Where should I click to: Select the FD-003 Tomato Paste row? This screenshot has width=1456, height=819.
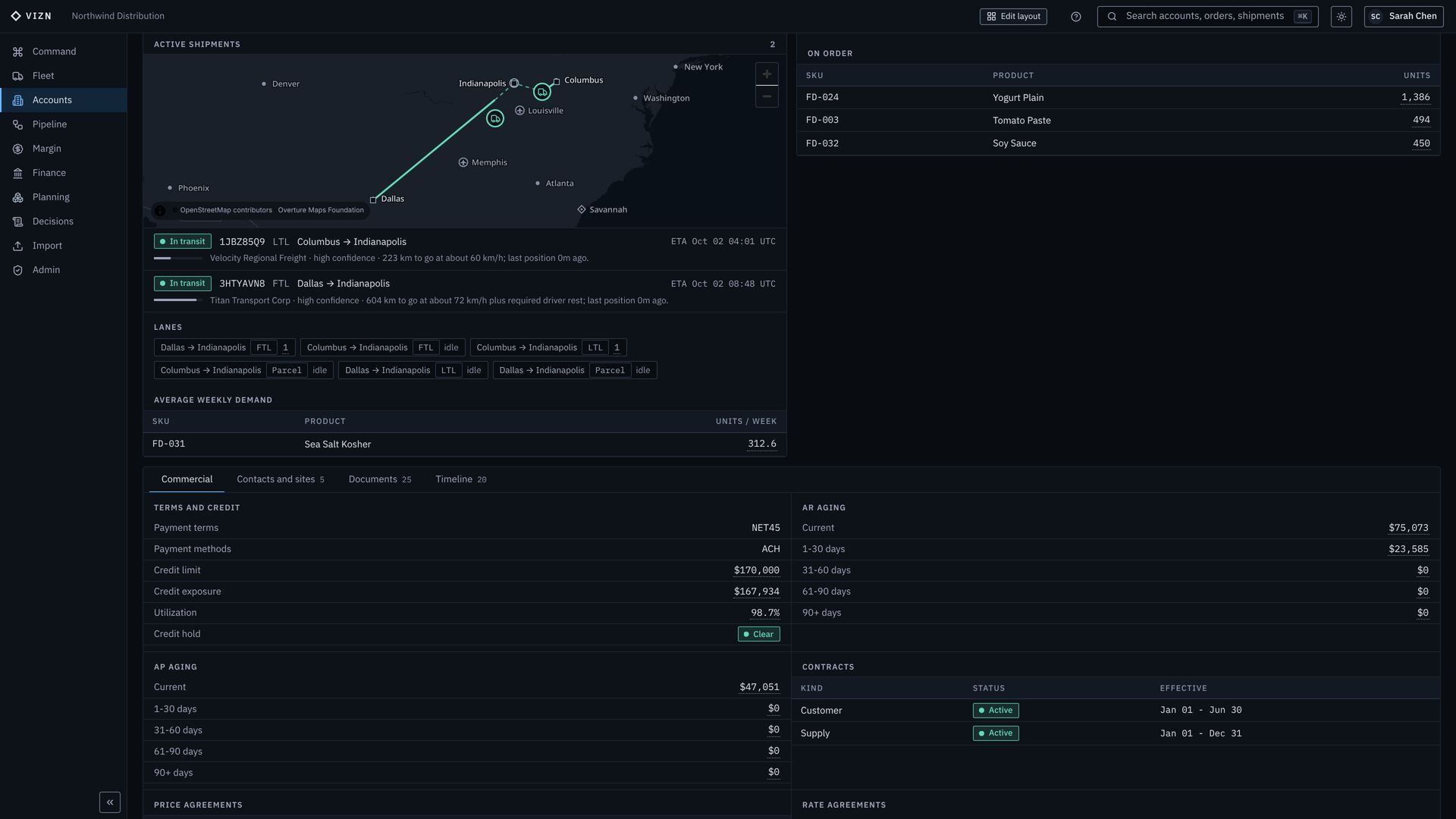click(1118, 121)
